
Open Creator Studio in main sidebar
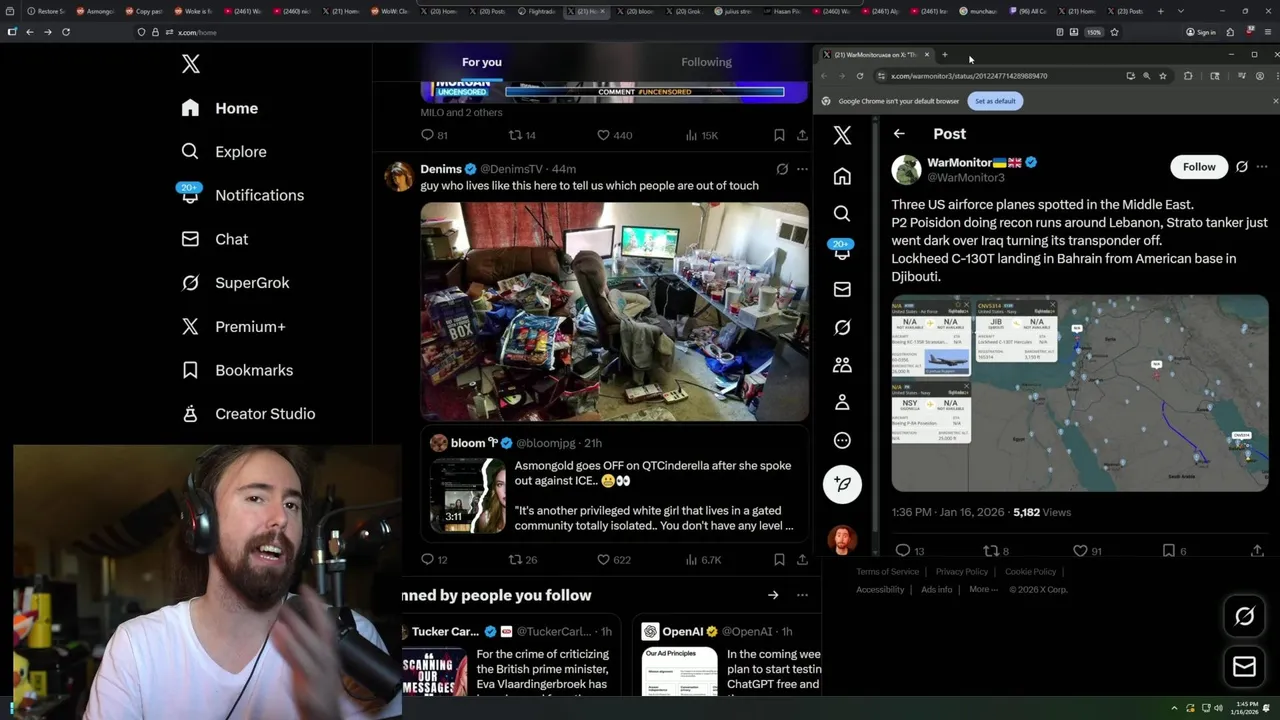click(247, 414)
